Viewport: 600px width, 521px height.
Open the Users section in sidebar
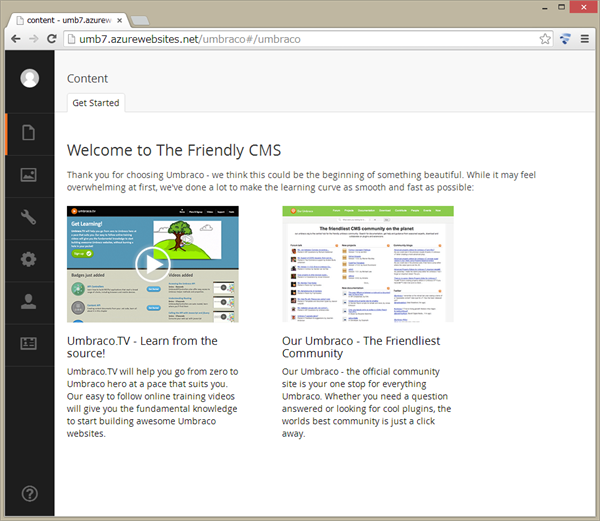pos(30,301)
